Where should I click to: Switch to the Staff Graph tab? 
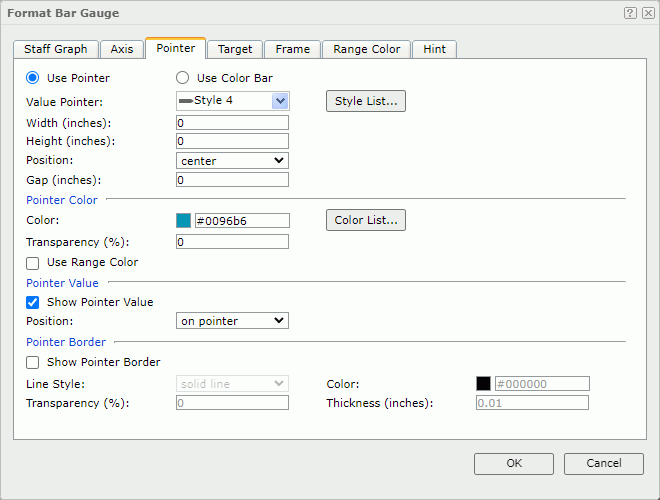56,49
